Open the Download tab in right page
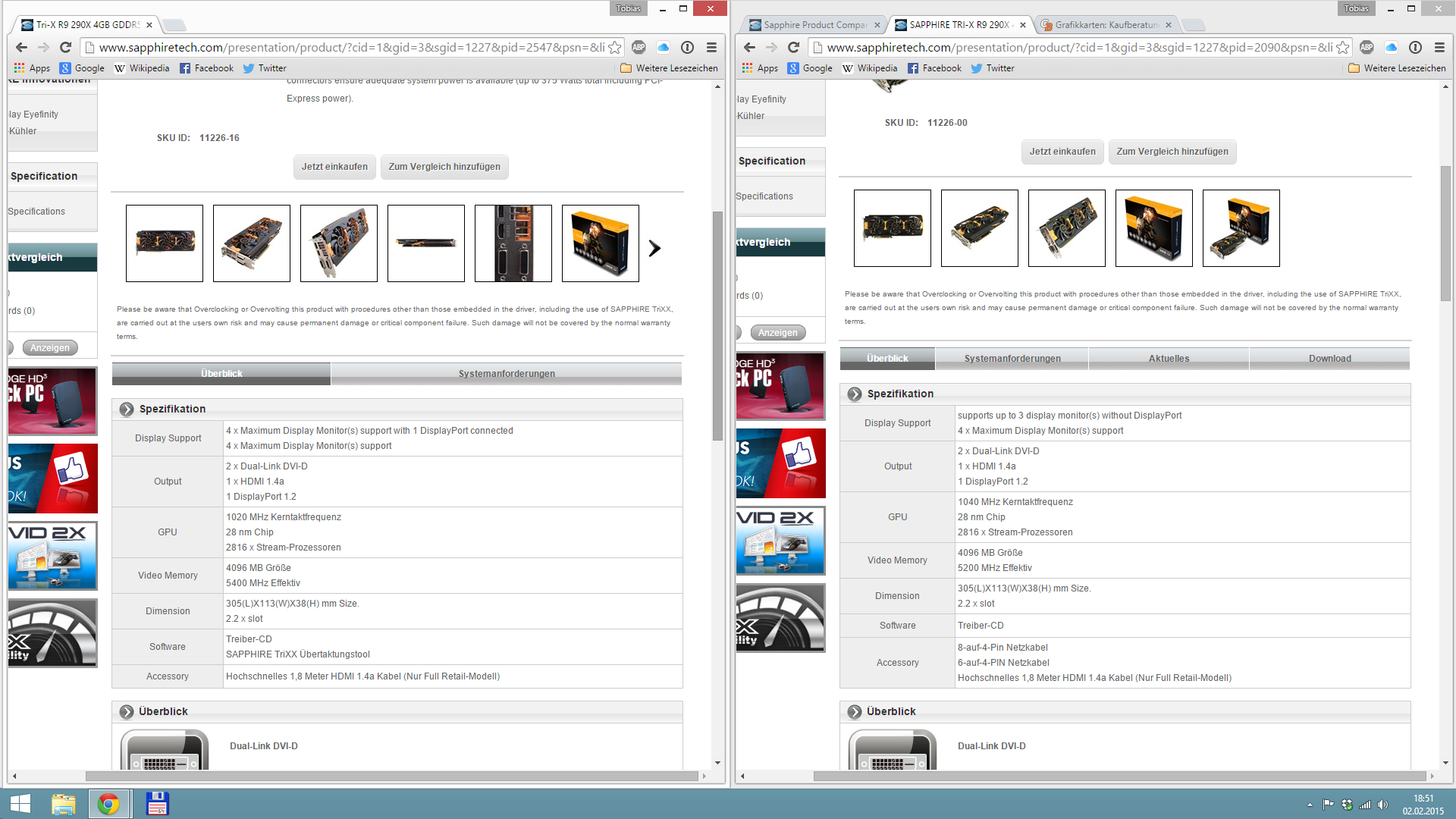Viewport: 1456px width, 819px height. pos(1329,359)
